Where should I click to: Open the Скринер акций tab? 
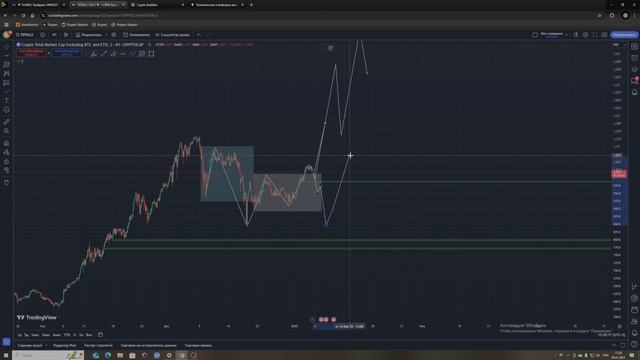pos(30,346)
